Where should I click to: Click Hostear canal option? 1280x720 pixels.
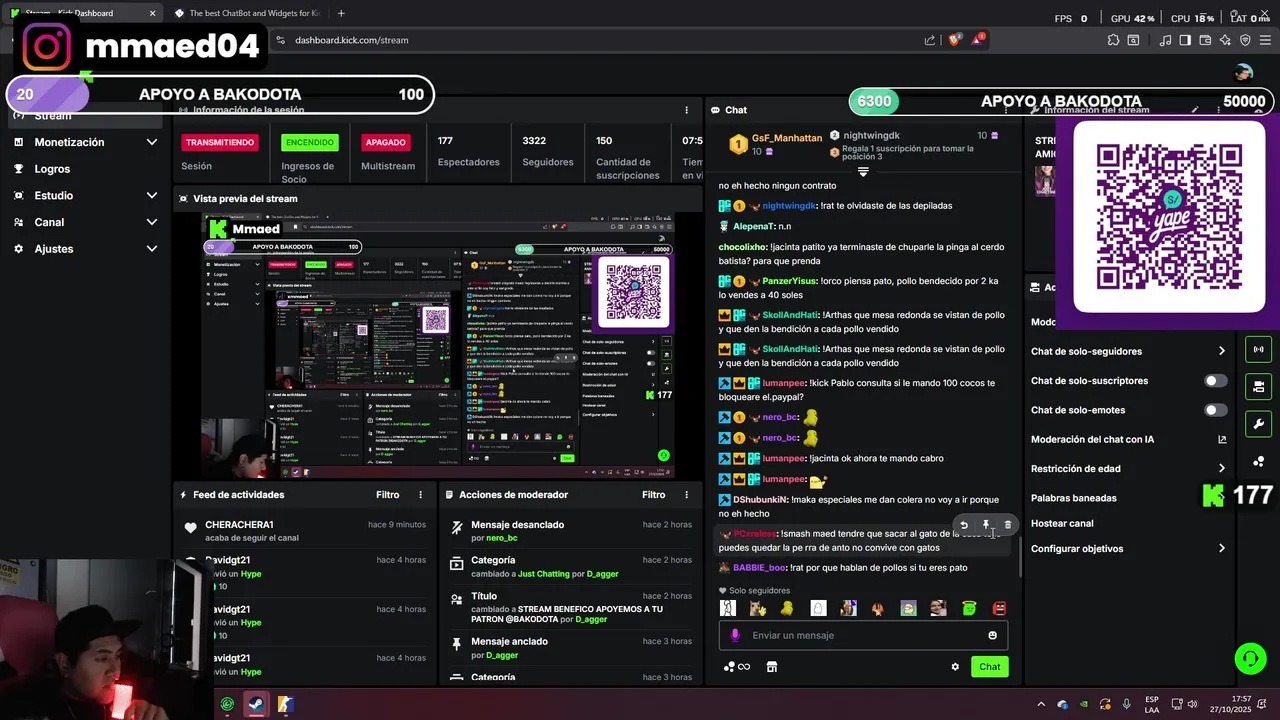pos(1062,523)
